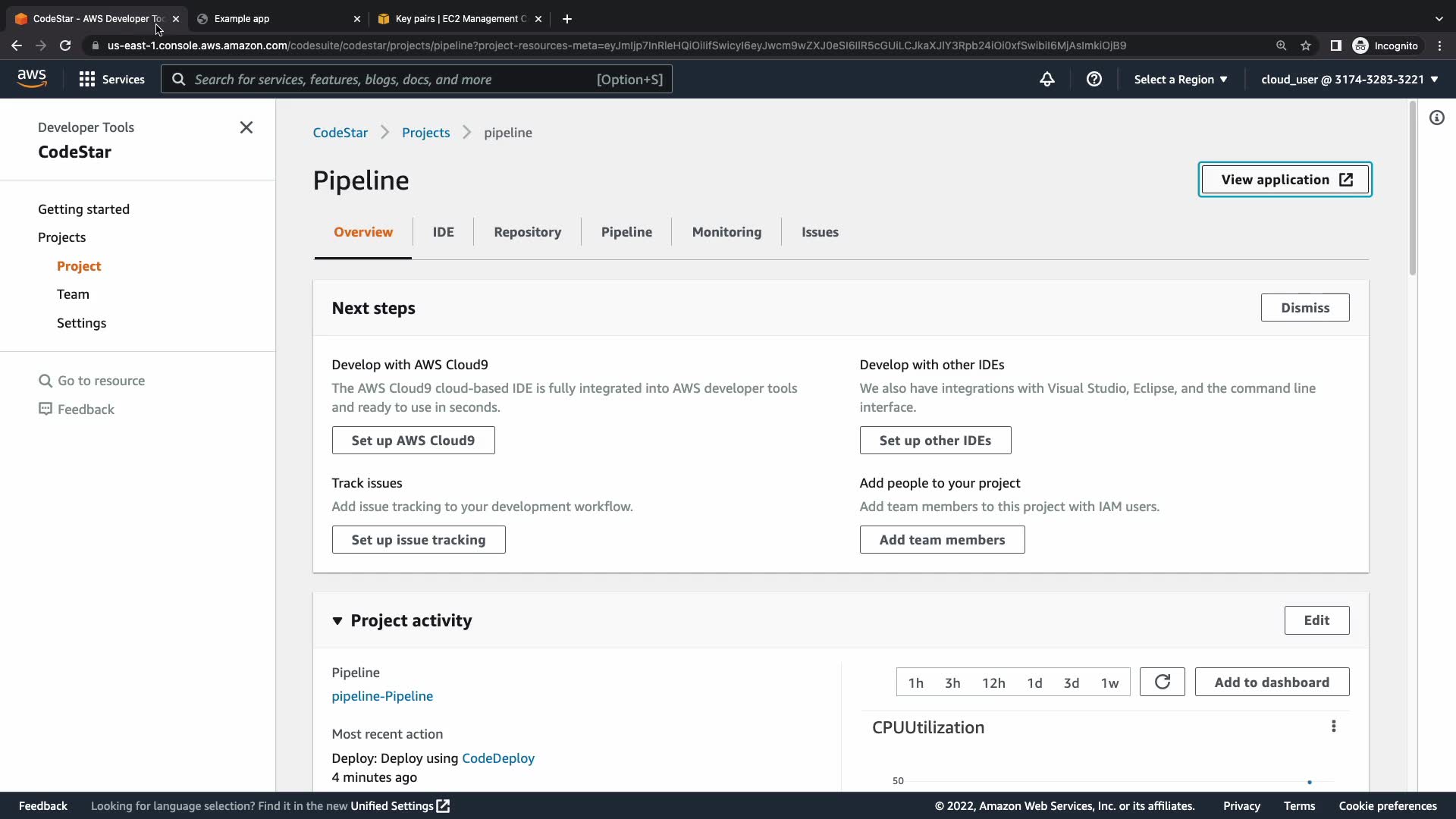1456x819 pixels.
Task: Click the AWS logo home icon
Action: coord(32,79)
